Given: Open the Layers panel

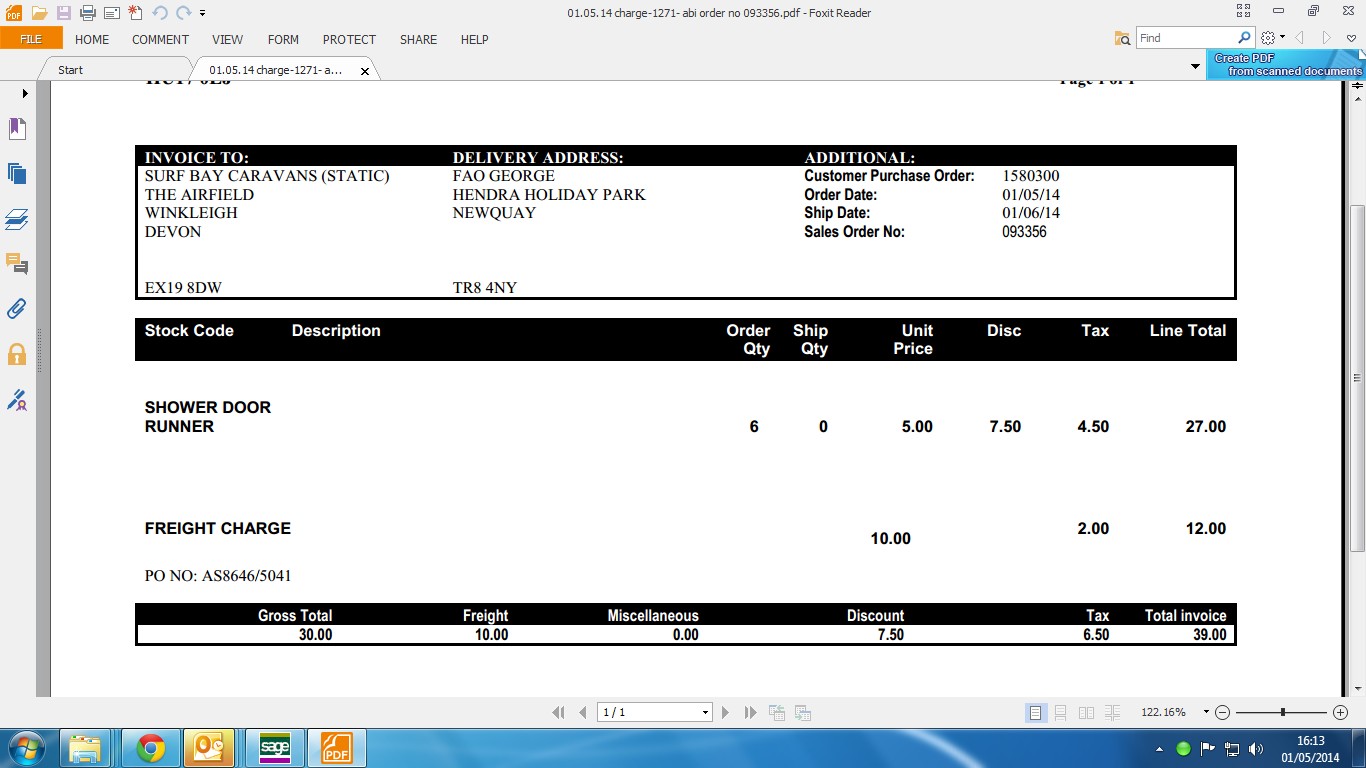Looking at the screenshot, I should 17,219.
